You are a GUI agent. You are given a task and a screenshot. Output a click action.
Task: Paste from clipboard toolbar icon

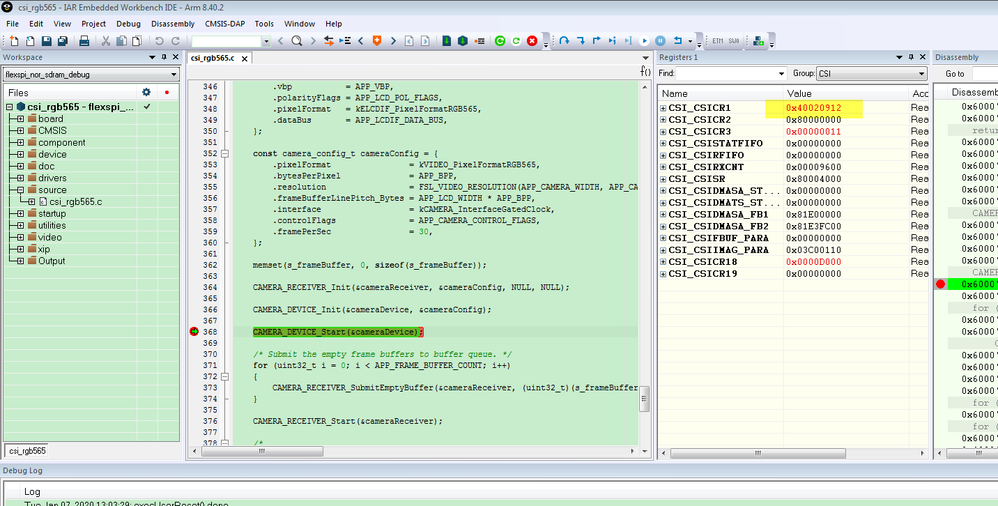click(137, 41)
